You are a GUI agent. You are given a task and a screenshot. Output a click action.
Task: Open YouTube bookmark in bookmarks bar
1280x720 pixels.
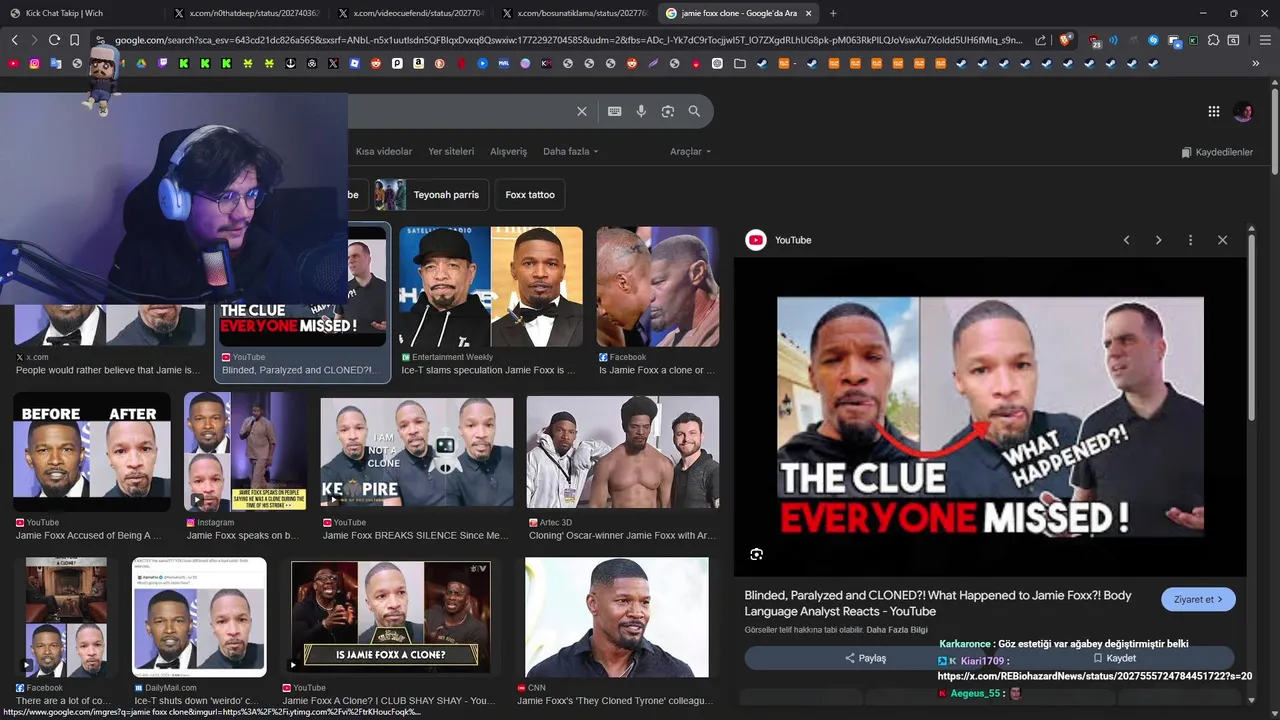(x=12, y=63)
